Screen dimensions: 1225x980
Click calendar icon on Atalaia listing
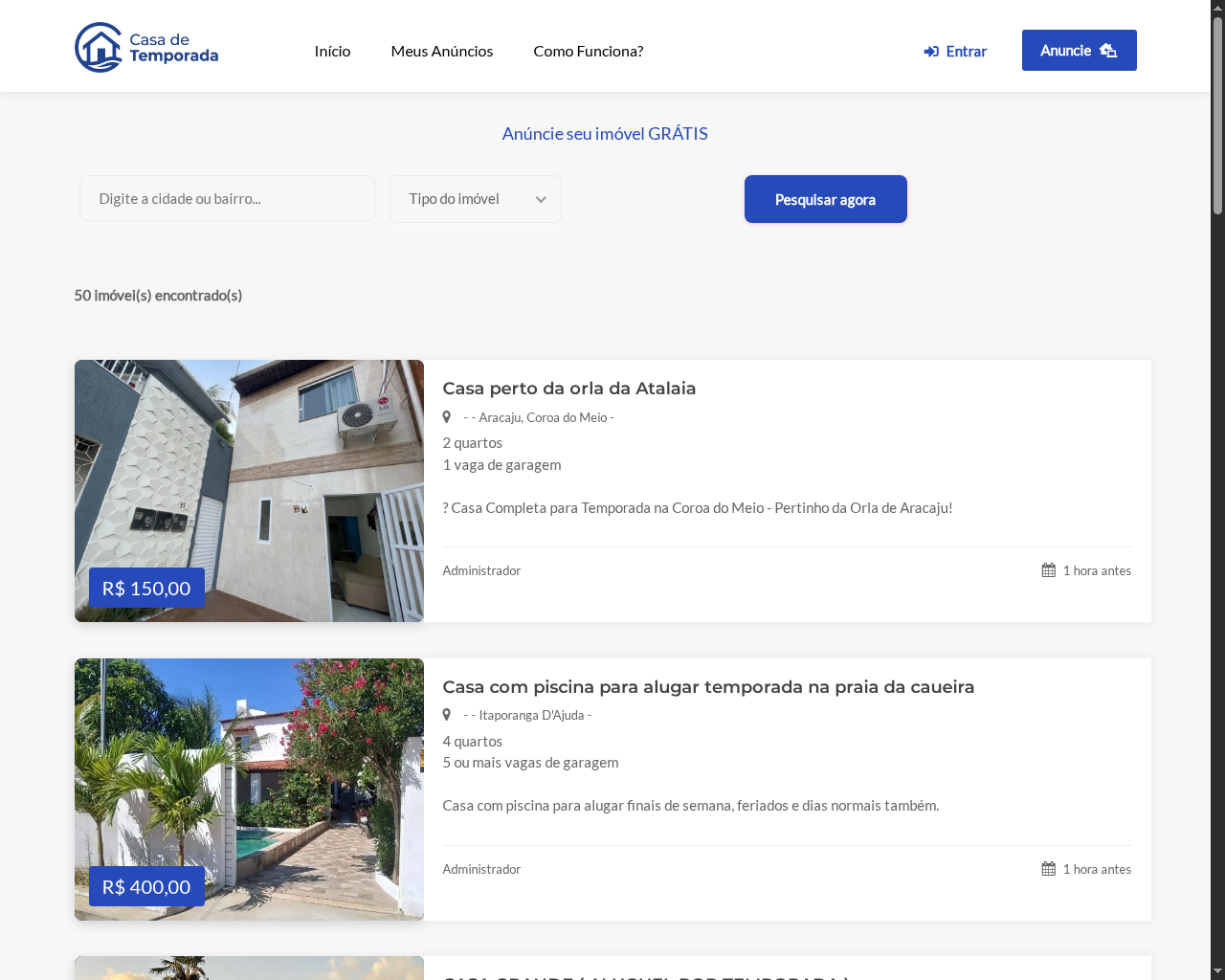pyautogui.click(x=1049, y=570)
